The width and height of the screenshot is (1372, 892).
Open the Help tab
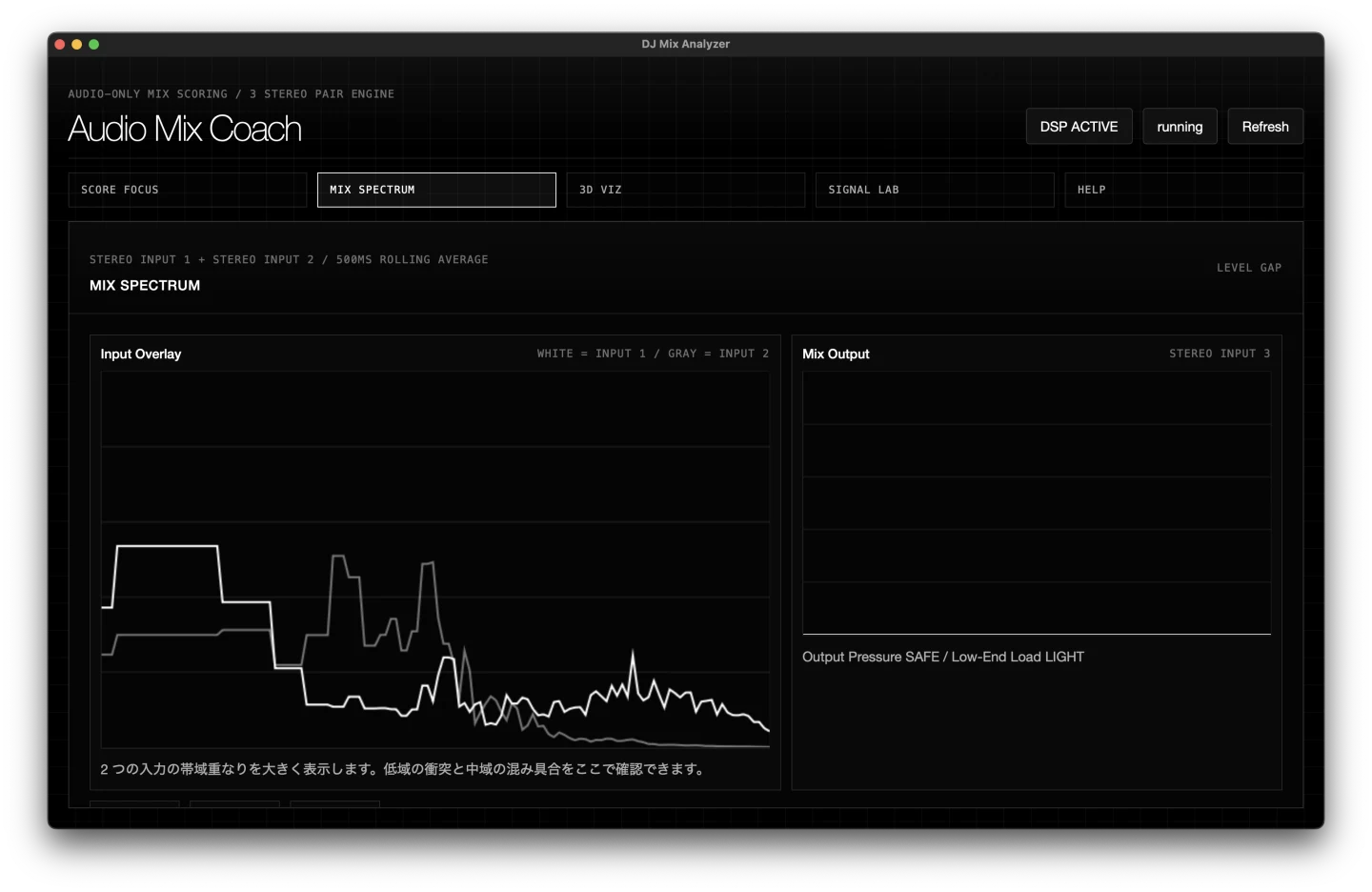[1182, 190]
